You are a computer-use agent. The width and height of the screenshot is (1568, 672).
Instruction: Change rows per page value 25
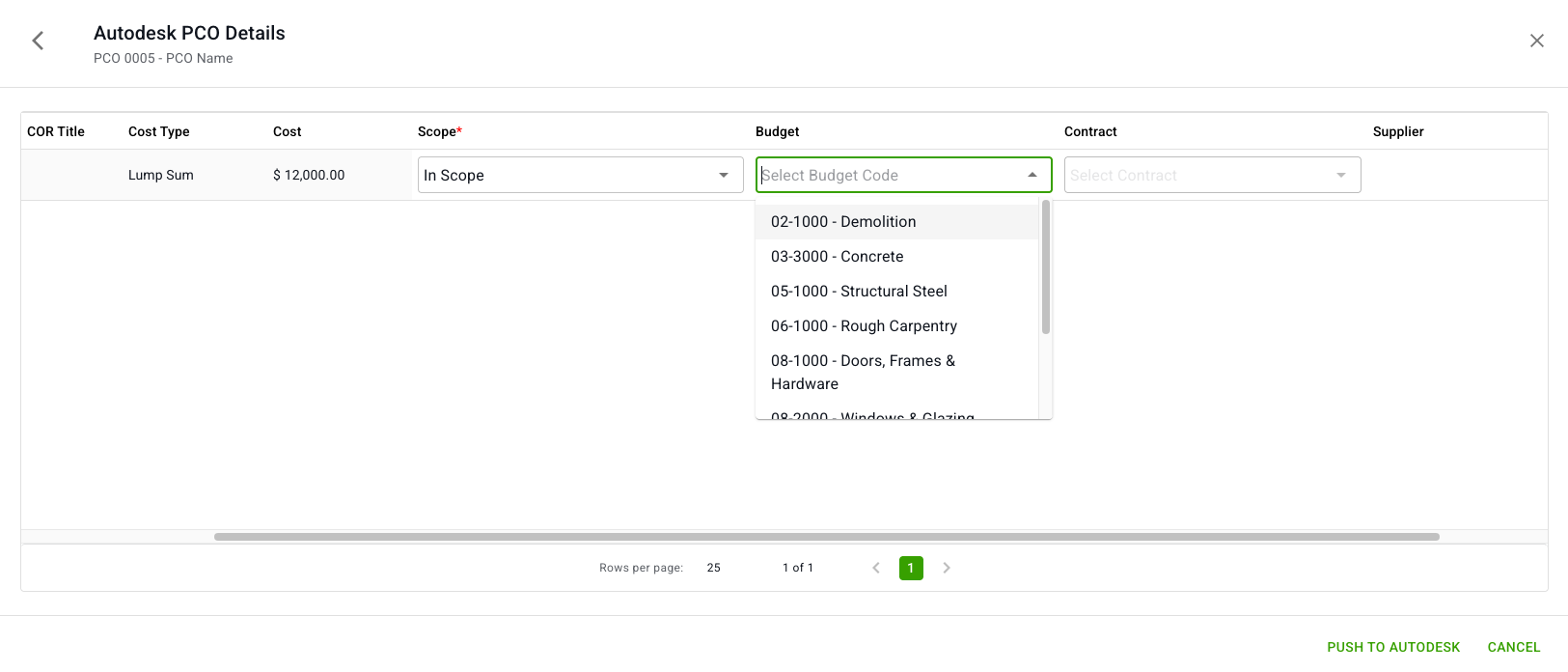pos(714,568)
